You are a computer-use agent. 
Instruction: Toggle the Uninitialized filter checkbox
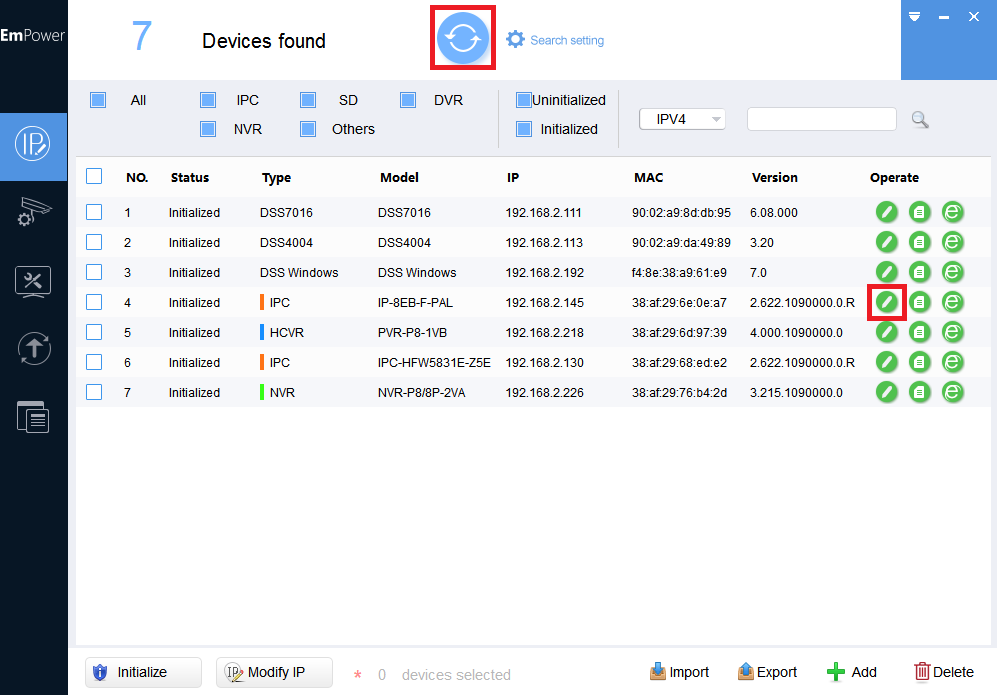[524, 100]
